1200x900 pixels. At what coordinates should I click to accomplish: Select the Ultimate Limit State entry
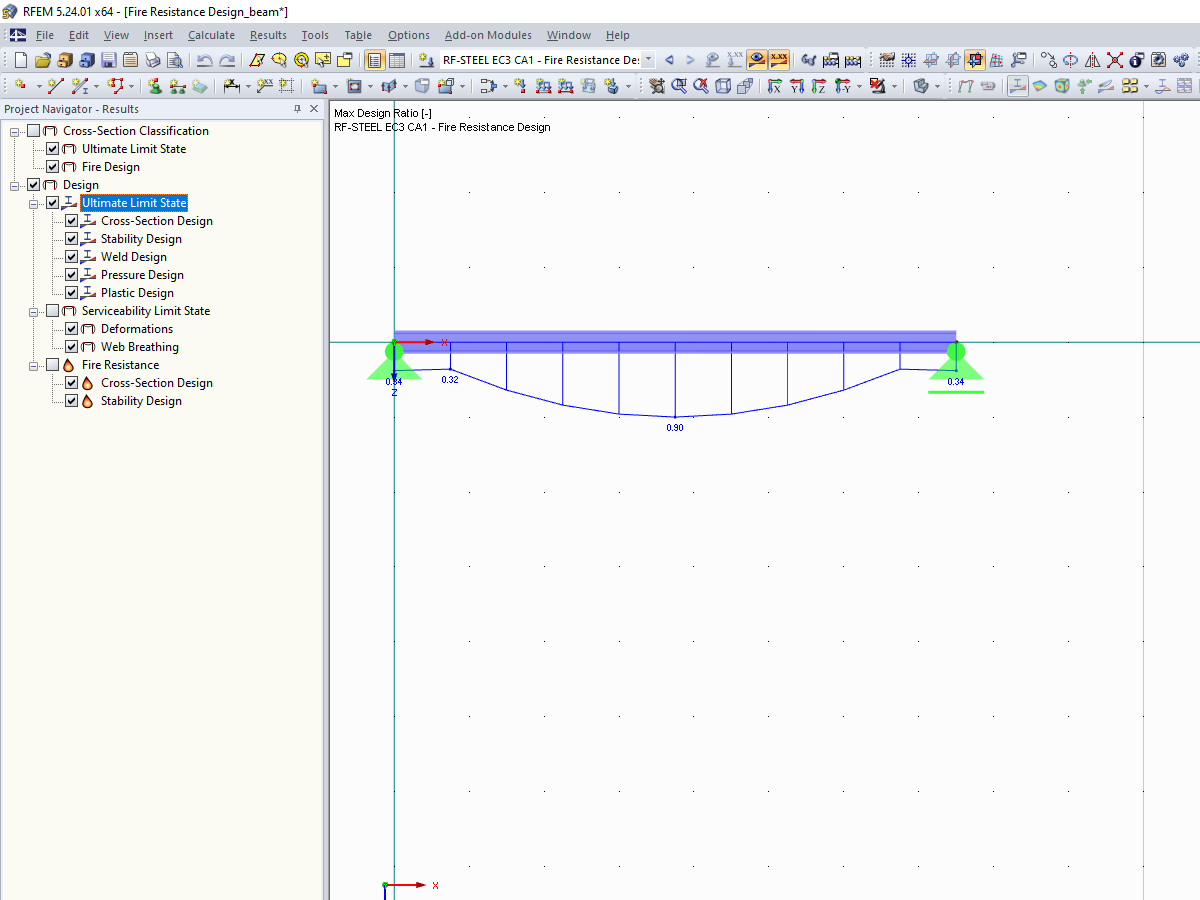point(134,203)
